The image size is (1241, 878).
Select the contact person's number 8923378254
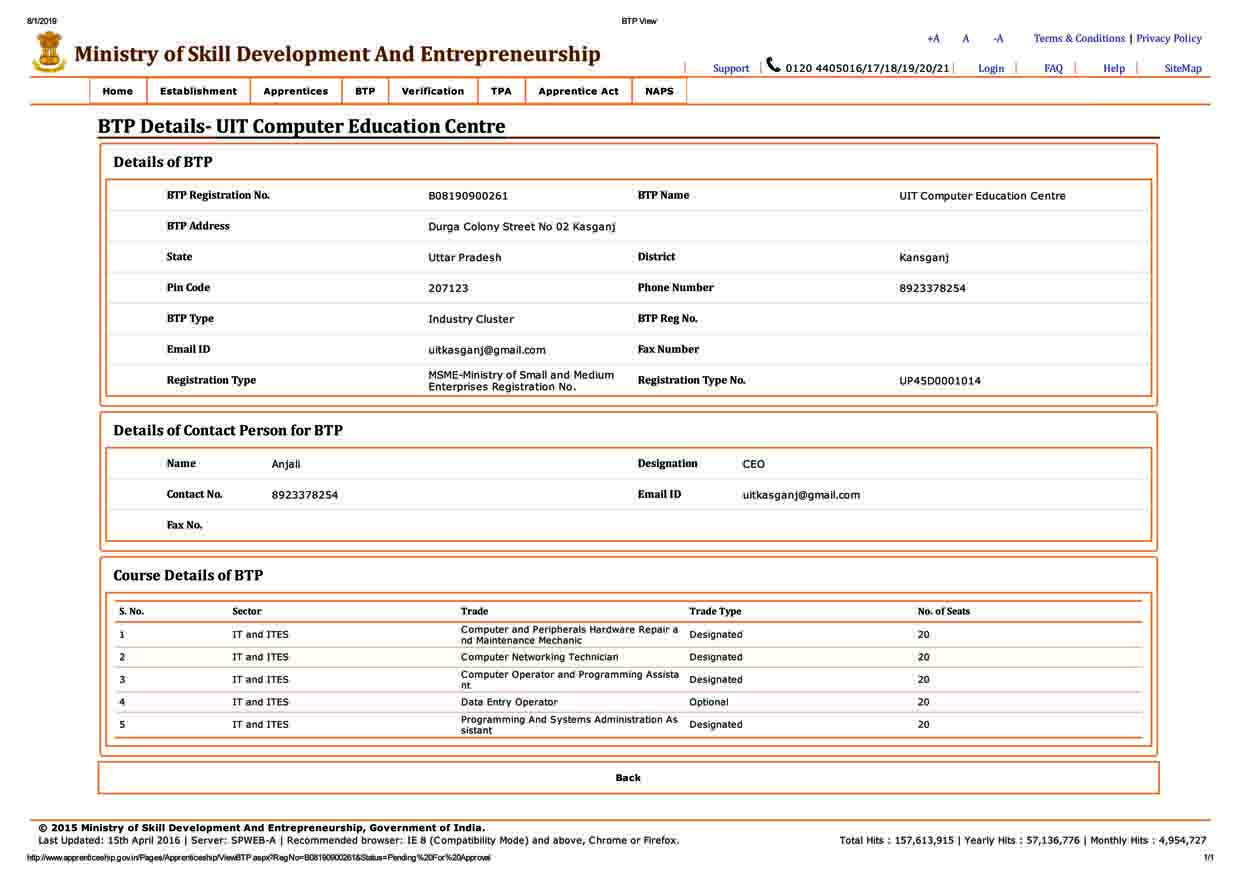tap(305, 495)
